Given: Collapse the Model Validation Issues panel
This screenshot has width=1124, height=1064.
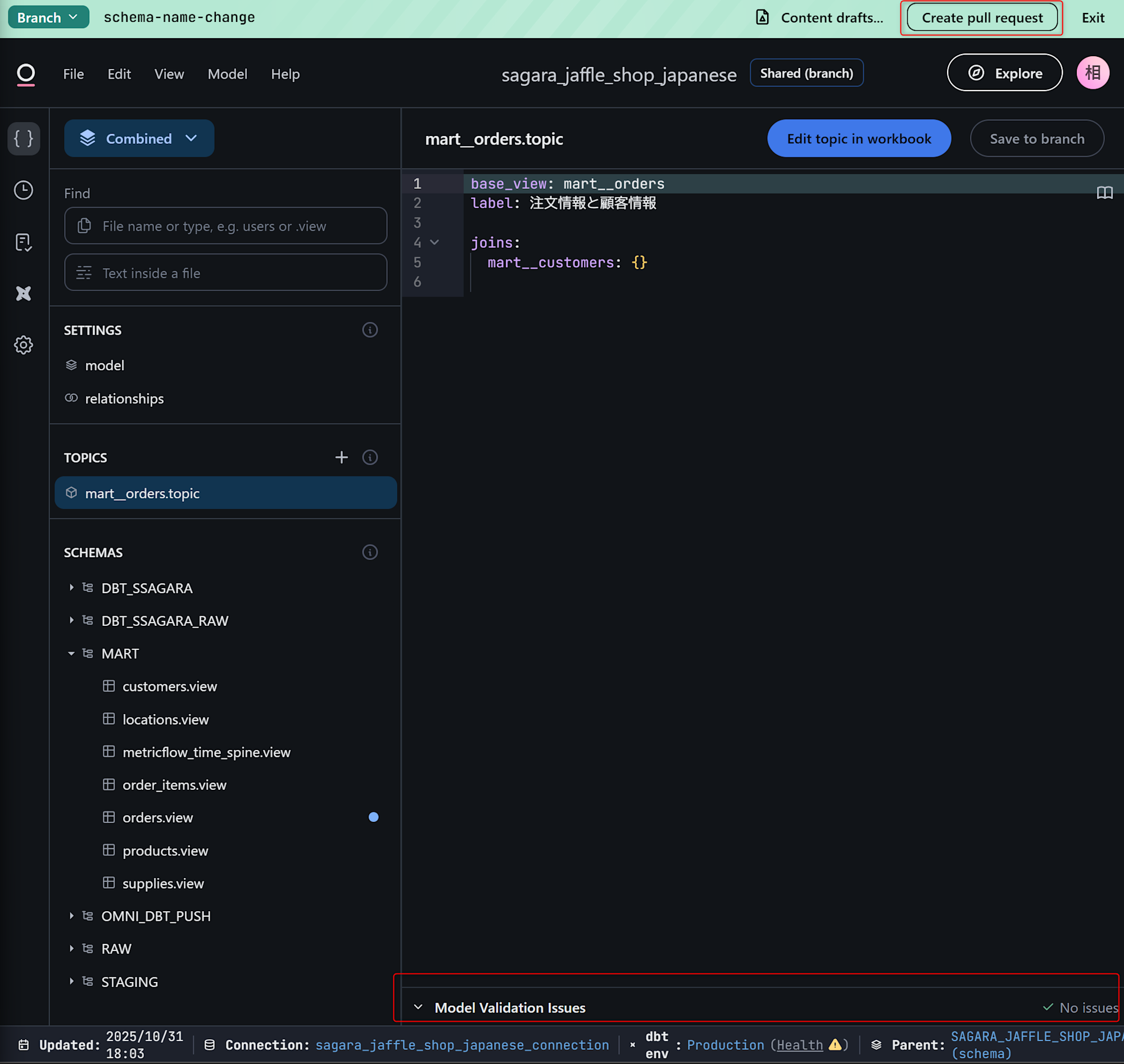Looking at the screenshot, I should click(x=418, y=1008).
